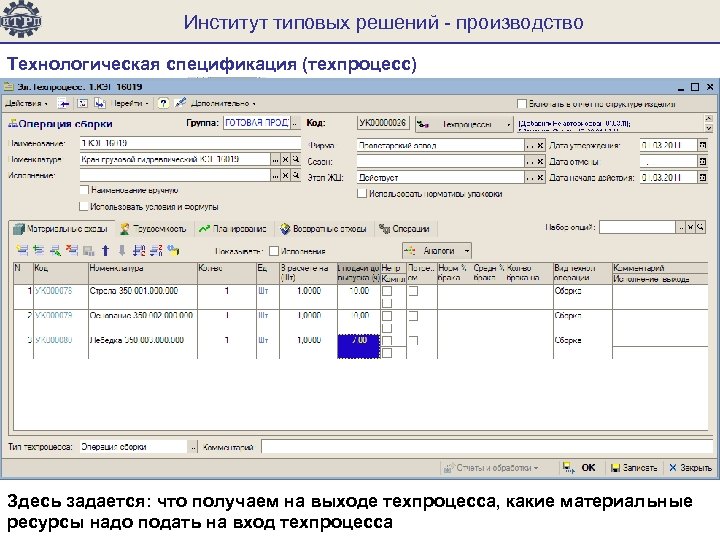This screenshot has height=540, width=720.
Task: Tick the first checkbox in the Лебедка row
Action: tap(387, 341)
